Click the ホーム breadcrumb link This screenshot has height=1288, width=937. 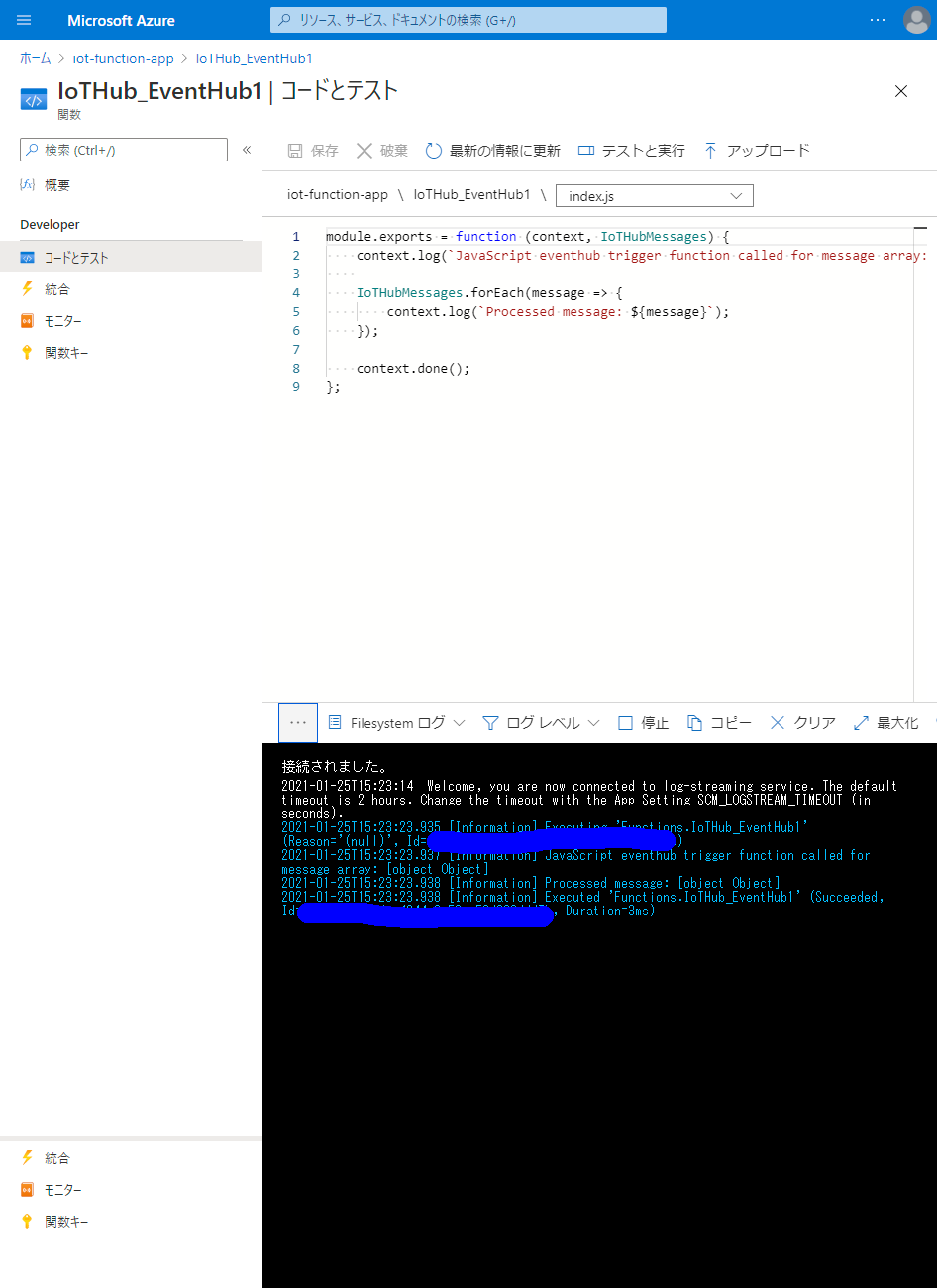click(x=35, y=58)
